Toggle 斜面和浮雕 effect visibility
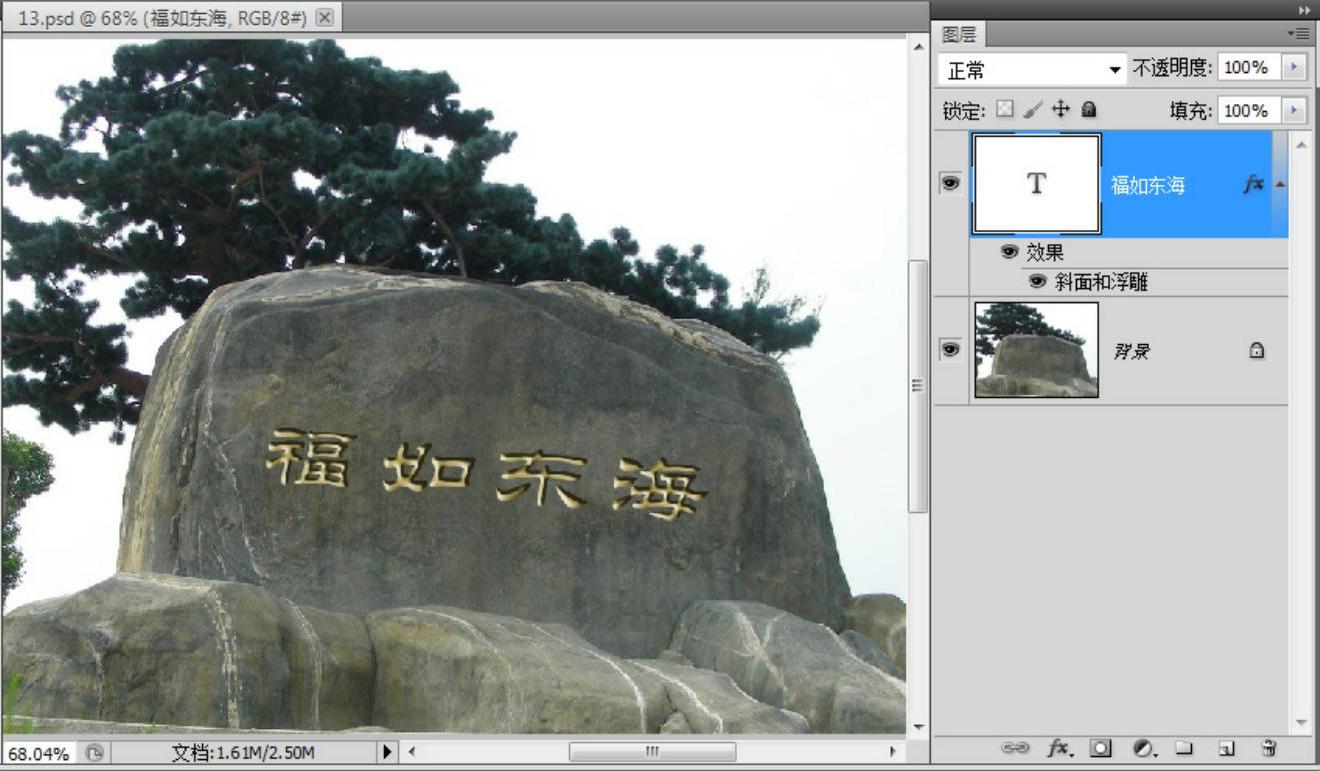Viewport: 1320px width, 771px height. point(1038,282)
